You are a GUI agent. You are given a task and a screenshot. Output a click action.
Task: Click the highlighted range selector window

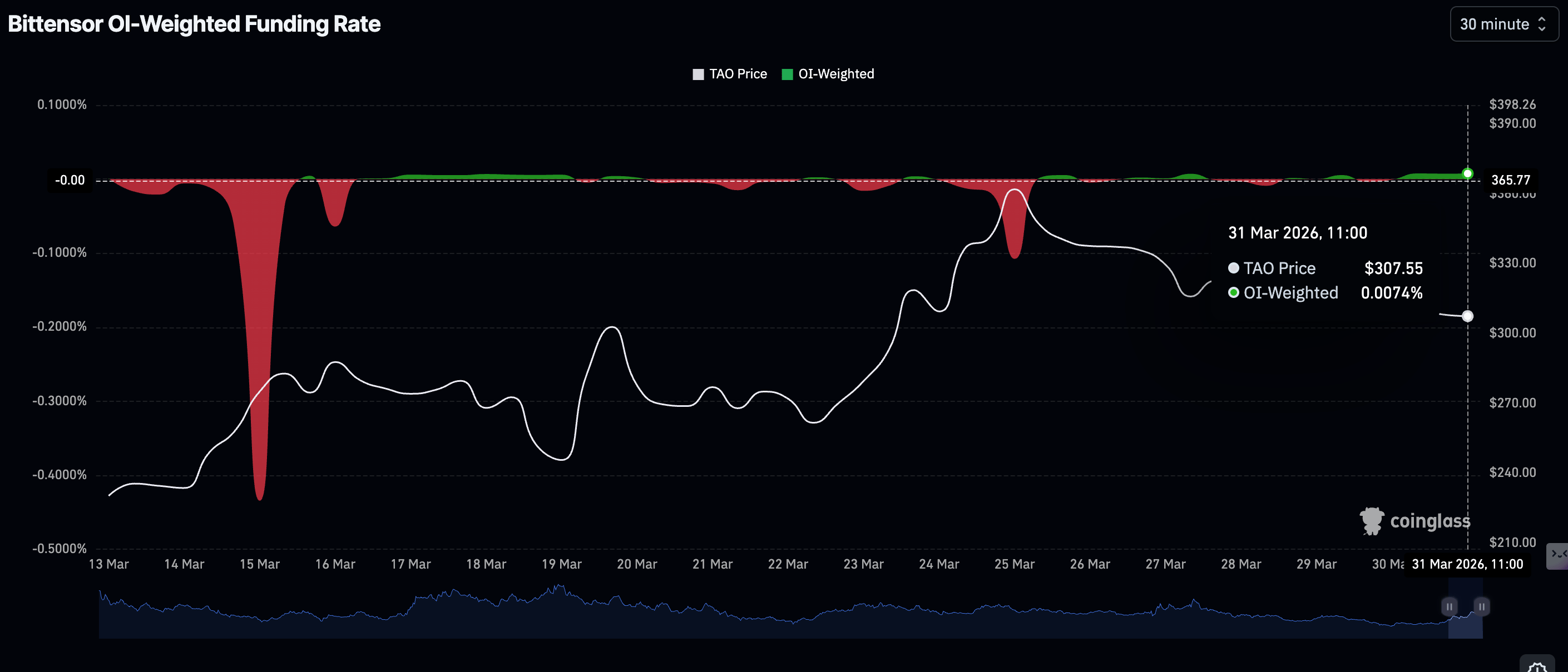[1465, 623]
